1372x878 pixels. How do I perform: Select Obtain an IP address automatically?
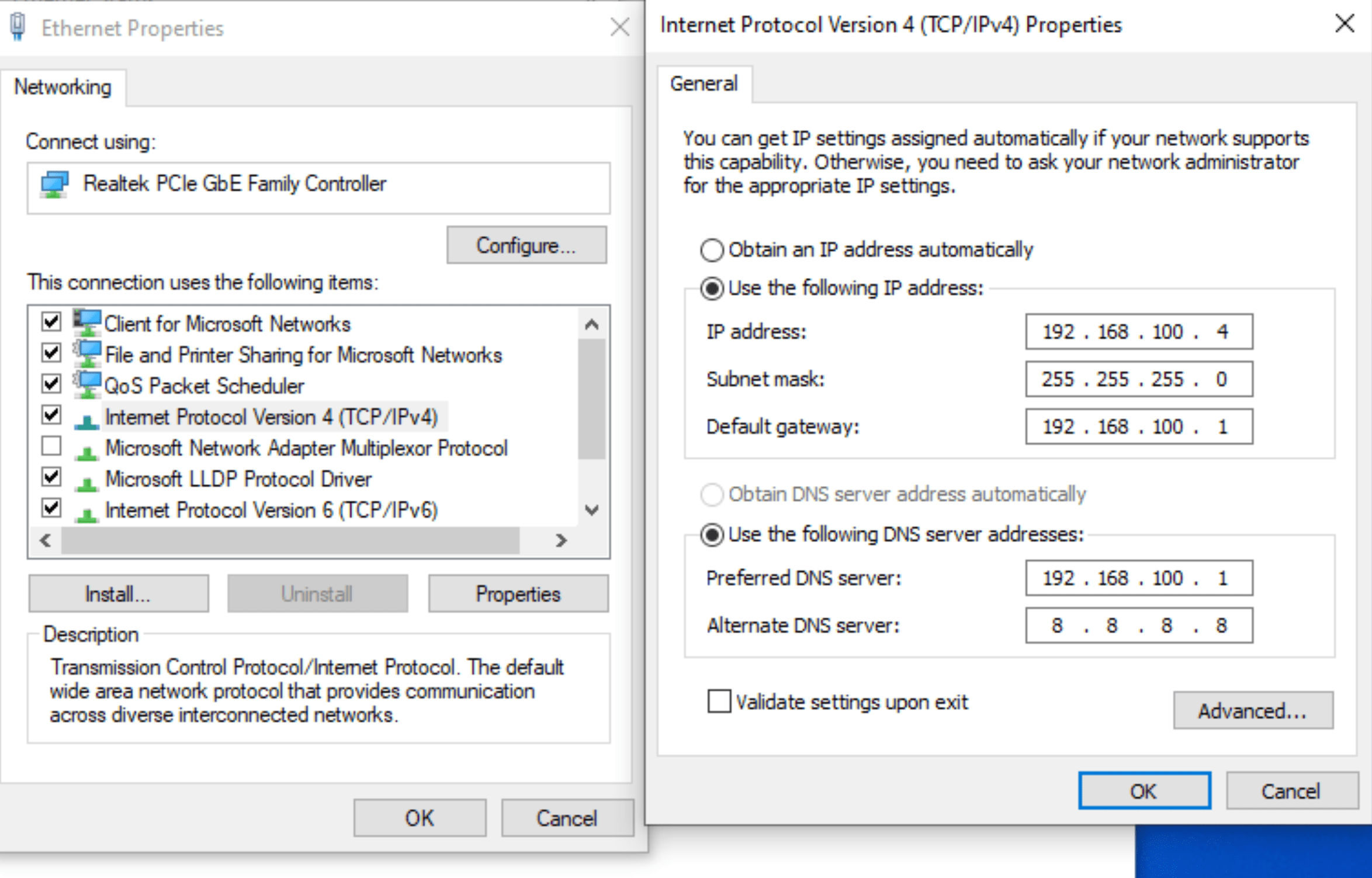click(x=712, y=250)
